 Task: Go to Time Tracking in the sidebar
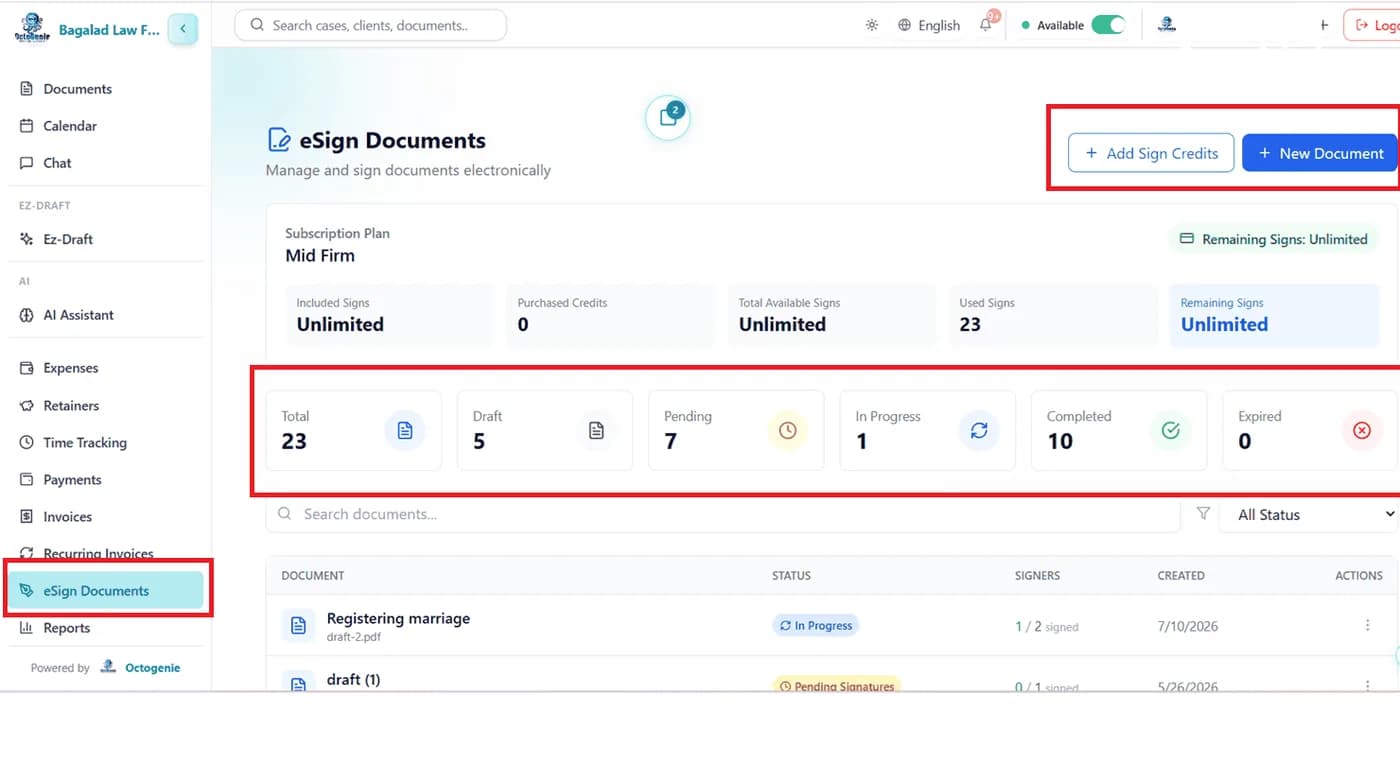point(106,443)
